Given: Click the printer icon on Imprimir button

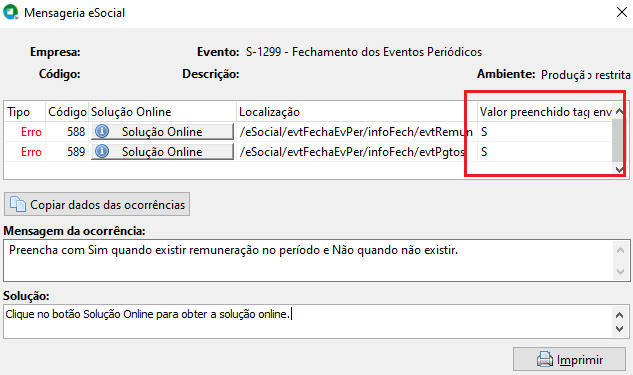Looking at the screenshot, I should coord(545,359).
